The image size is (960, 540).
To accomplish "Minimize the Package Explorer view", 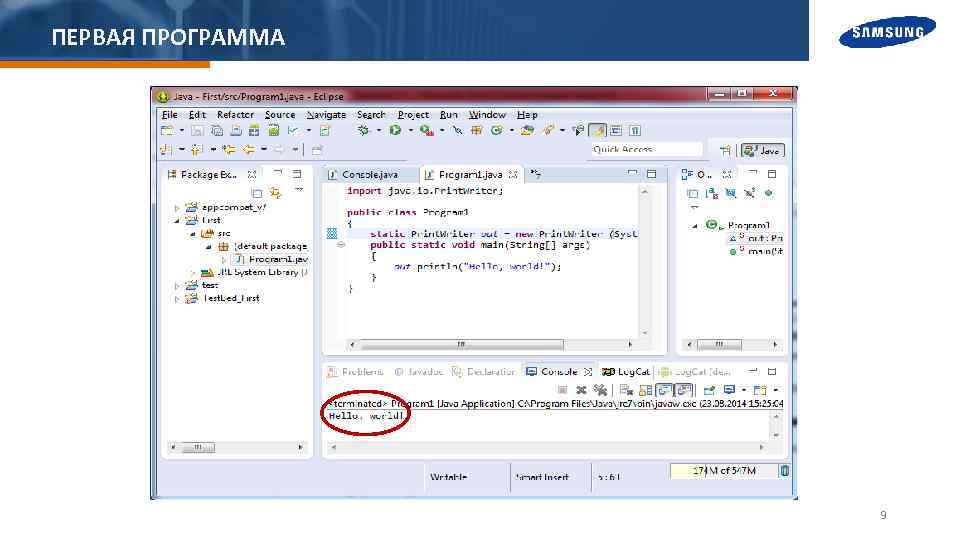I will [x=277, y=174].
